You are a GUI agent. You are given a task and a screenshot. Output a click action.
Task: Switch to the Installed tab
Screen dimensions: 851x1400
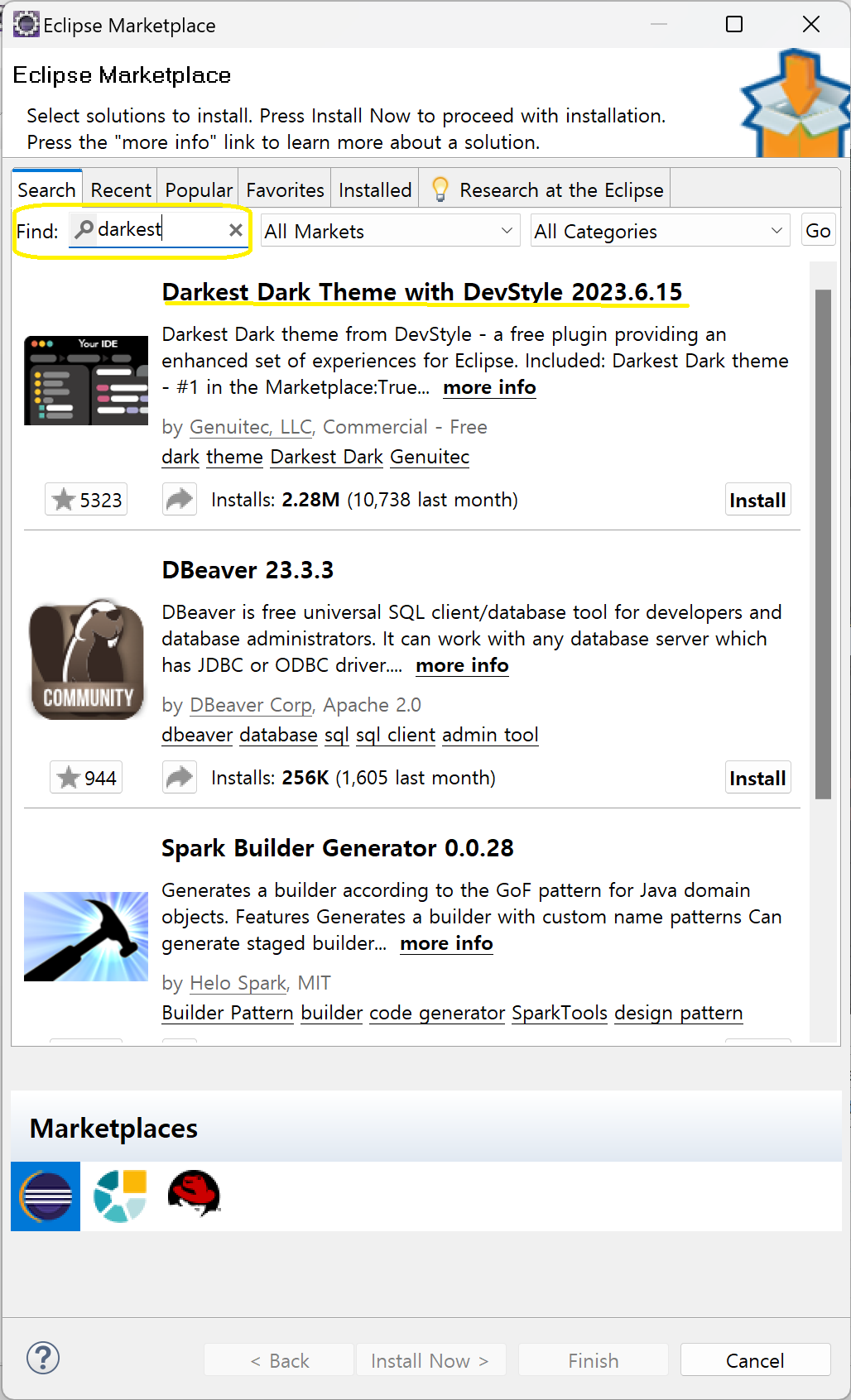click(375, 189)
